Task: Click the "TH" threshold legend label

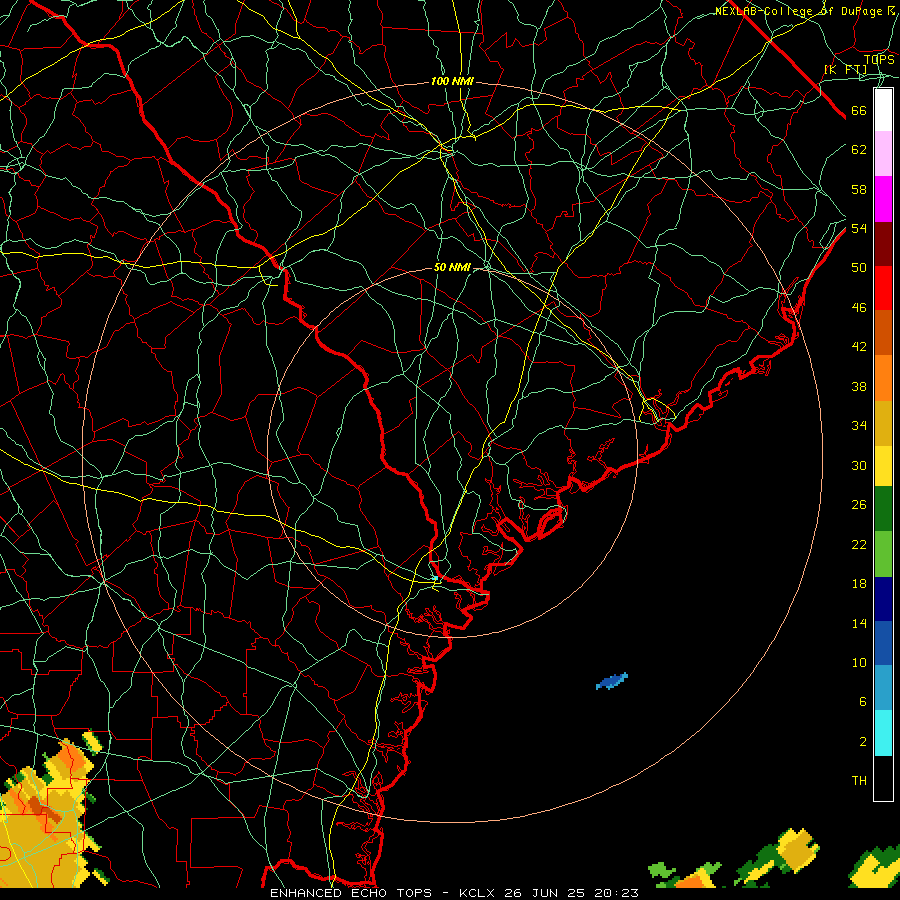Action: (x=859, y=781)
